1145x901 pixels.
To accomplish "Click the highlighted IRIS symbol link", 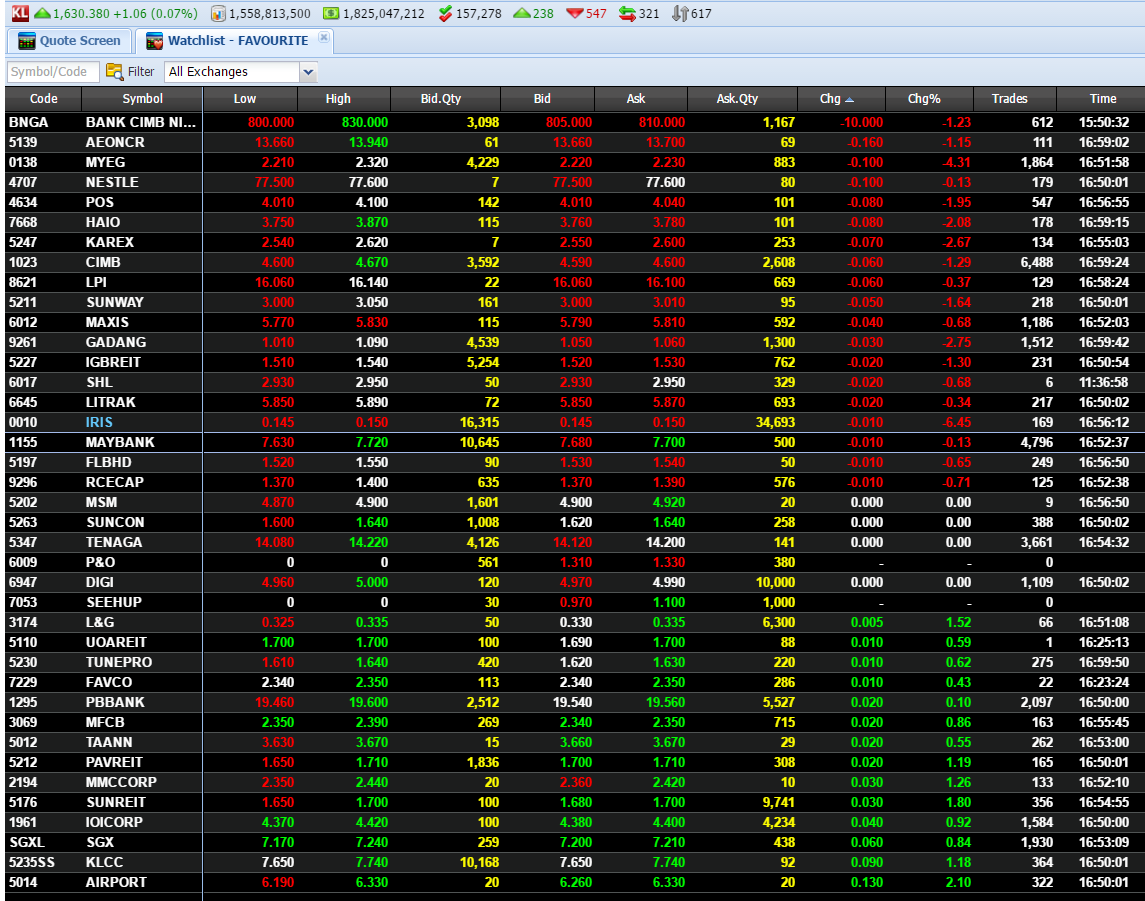I will [99, 422].
